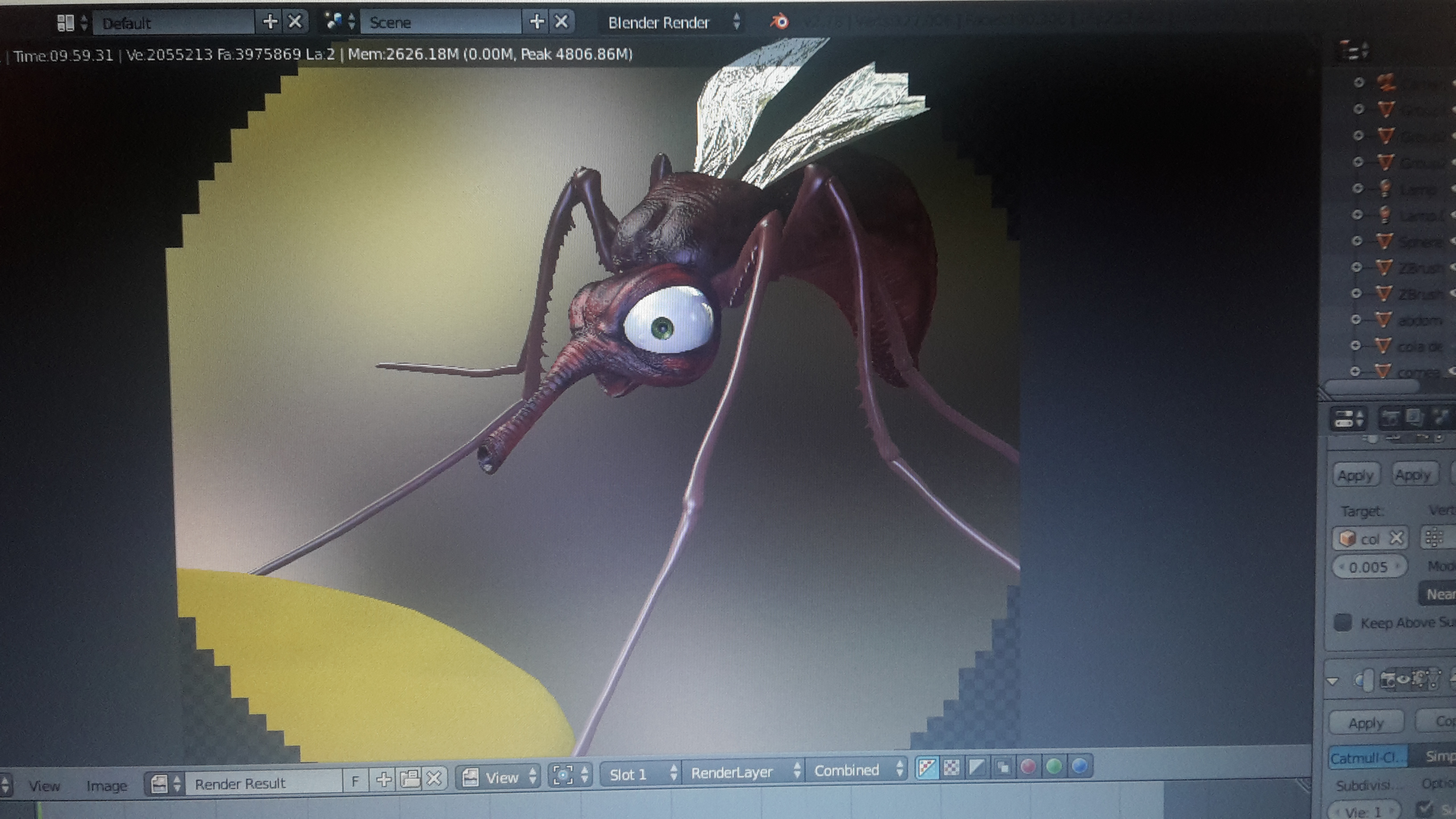1456x819 pixels.
Task: Unlink Render Result with X icon
Action: click(x=434, y=779)
